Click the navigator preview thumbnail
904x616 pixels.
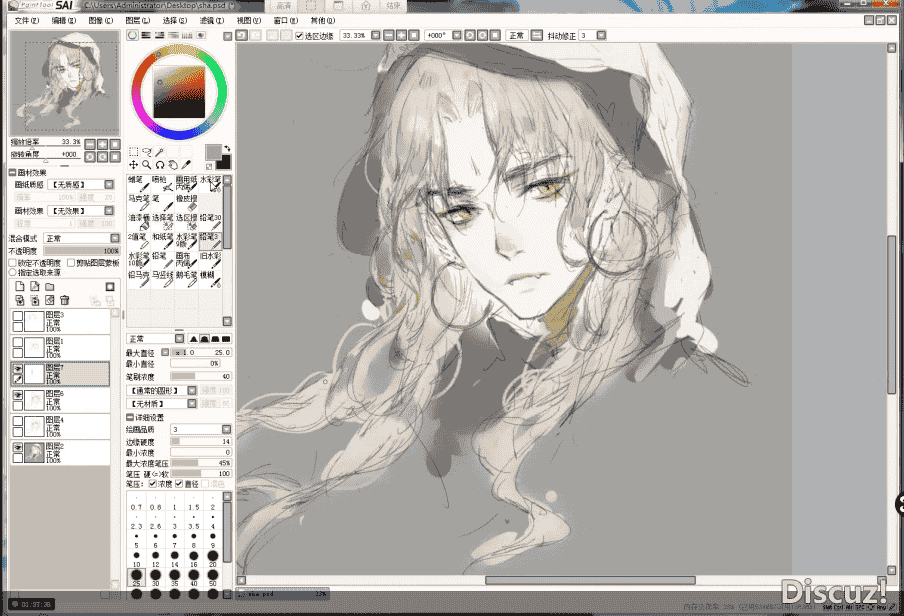tap(65, 83)
